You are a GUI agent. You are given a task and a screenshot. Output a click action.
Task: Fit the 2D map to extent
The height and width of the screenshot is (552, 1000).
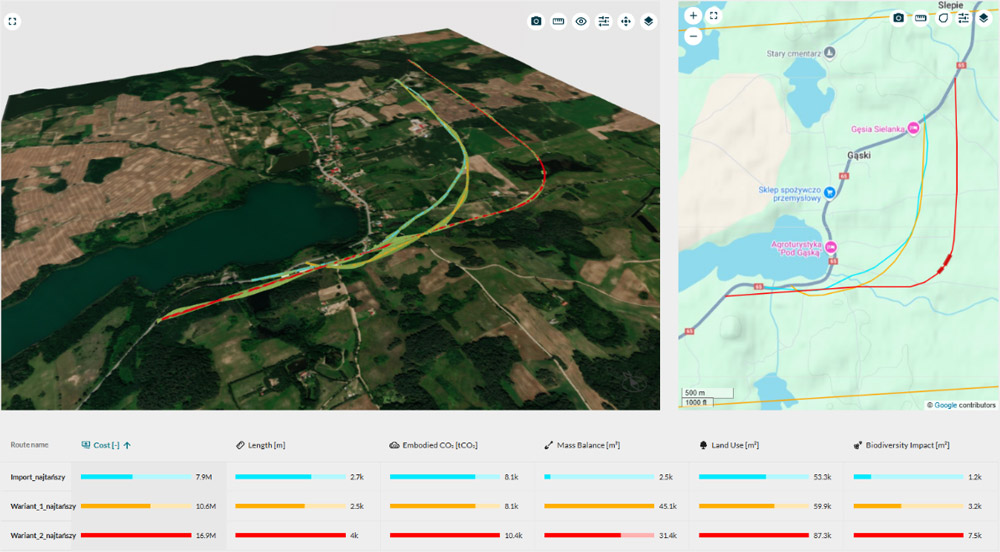[714, 15]
